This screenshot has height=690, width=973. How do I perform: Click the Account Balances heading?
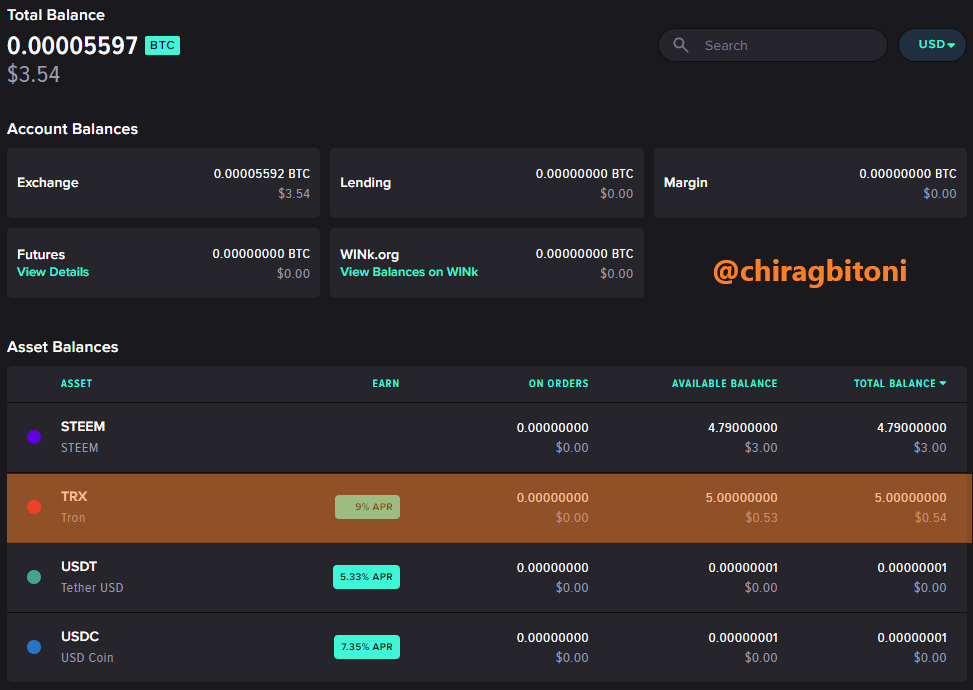coord(73,129)
